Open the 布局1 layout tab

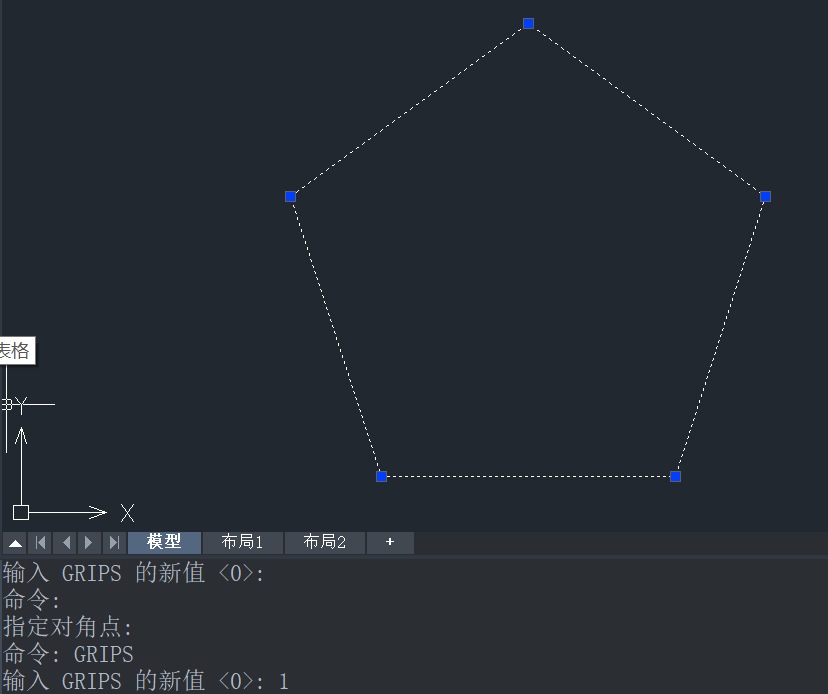tap(242, 542)
